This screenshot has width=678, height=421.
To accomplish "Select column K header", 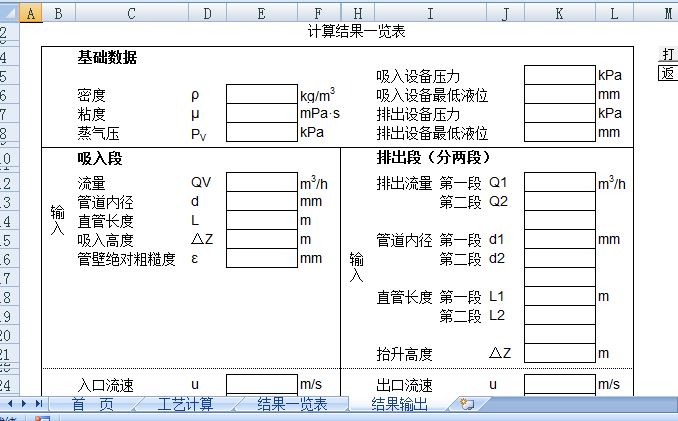I will (559, 14).
